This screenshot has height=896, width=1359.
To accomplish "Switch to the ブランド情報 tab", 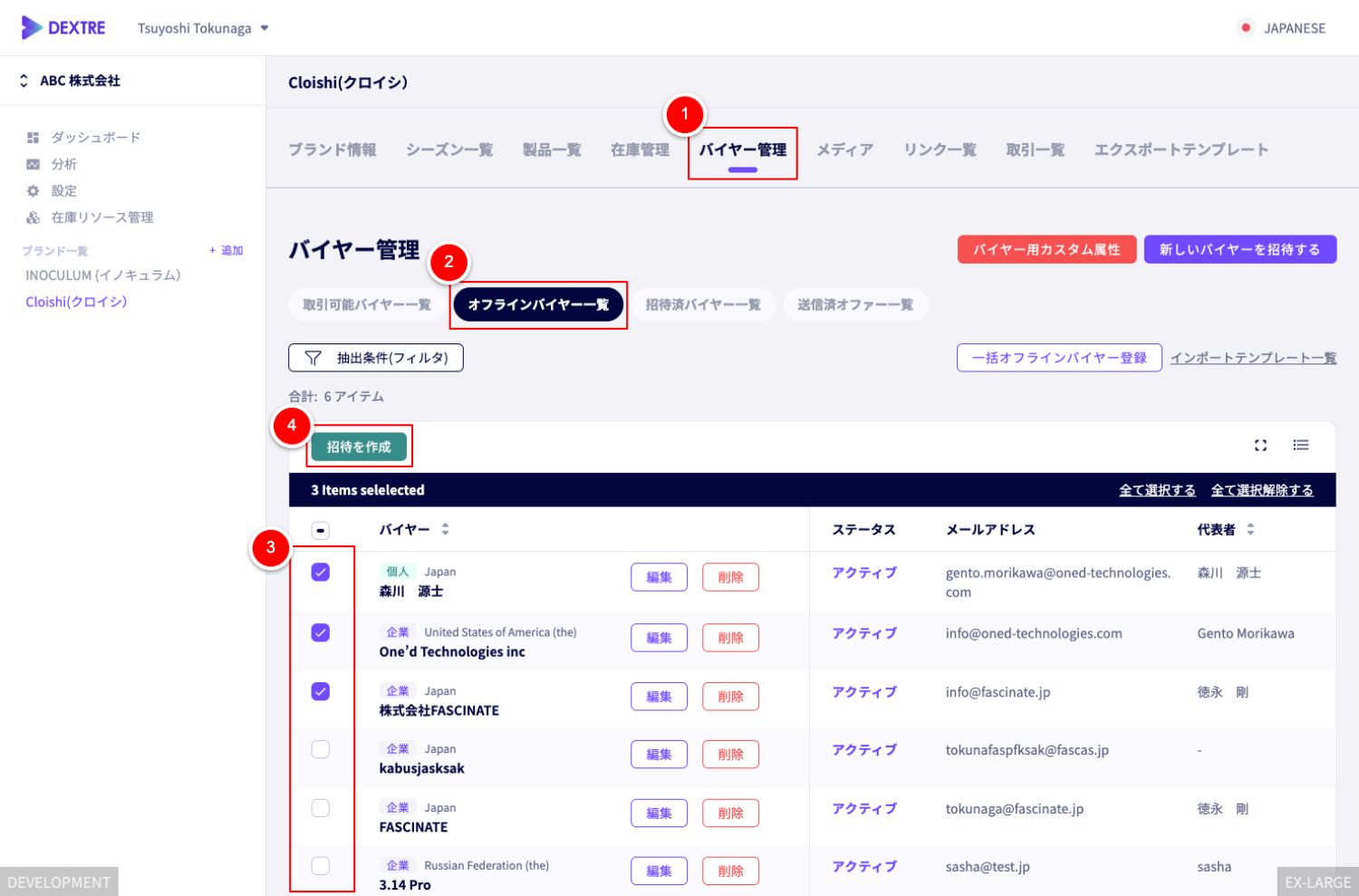I will tap(333, 149).
